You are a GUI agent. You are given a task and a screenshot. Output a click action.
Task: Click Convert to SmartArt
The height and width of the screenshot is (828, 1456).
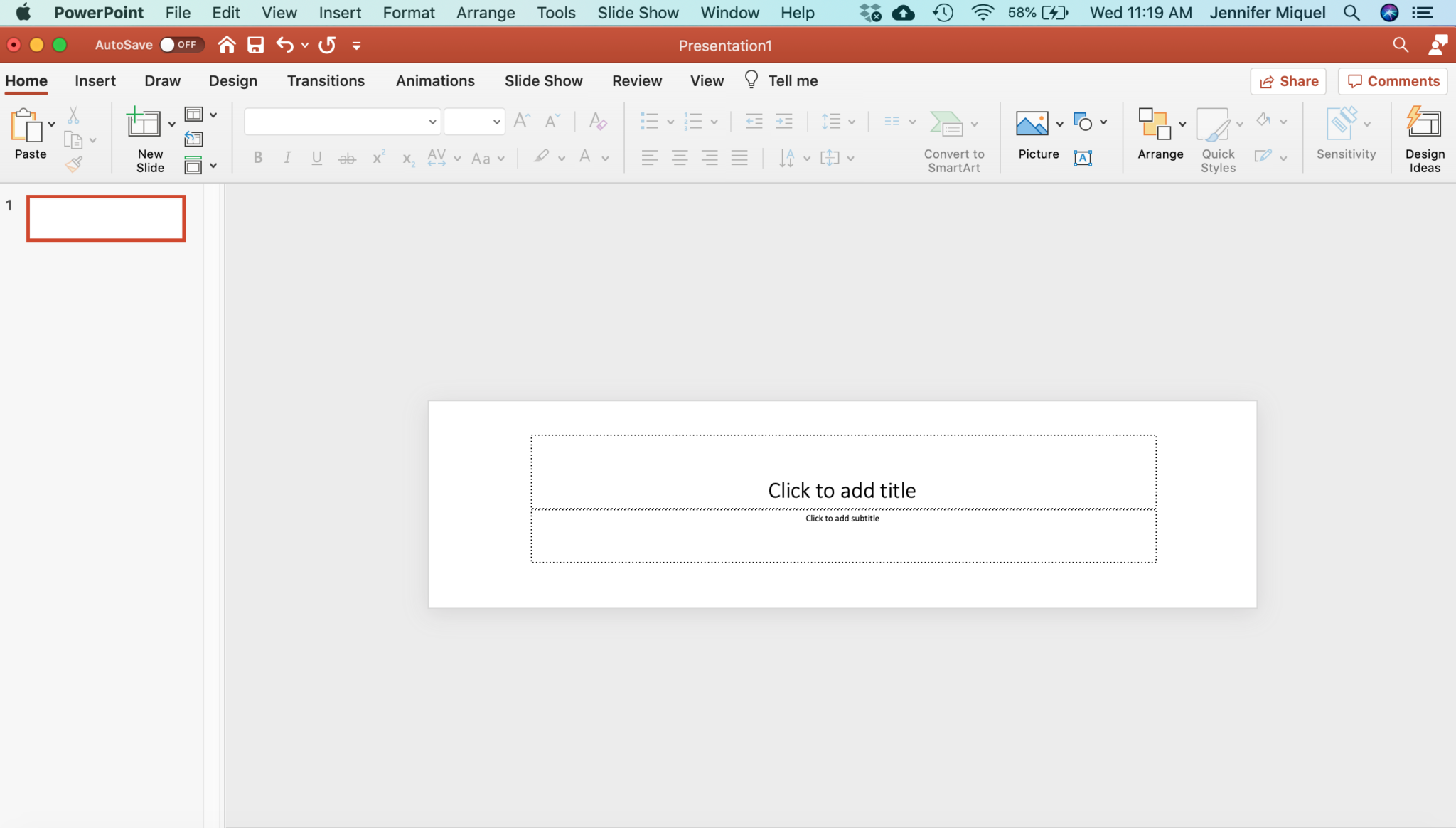pos(953,139)
